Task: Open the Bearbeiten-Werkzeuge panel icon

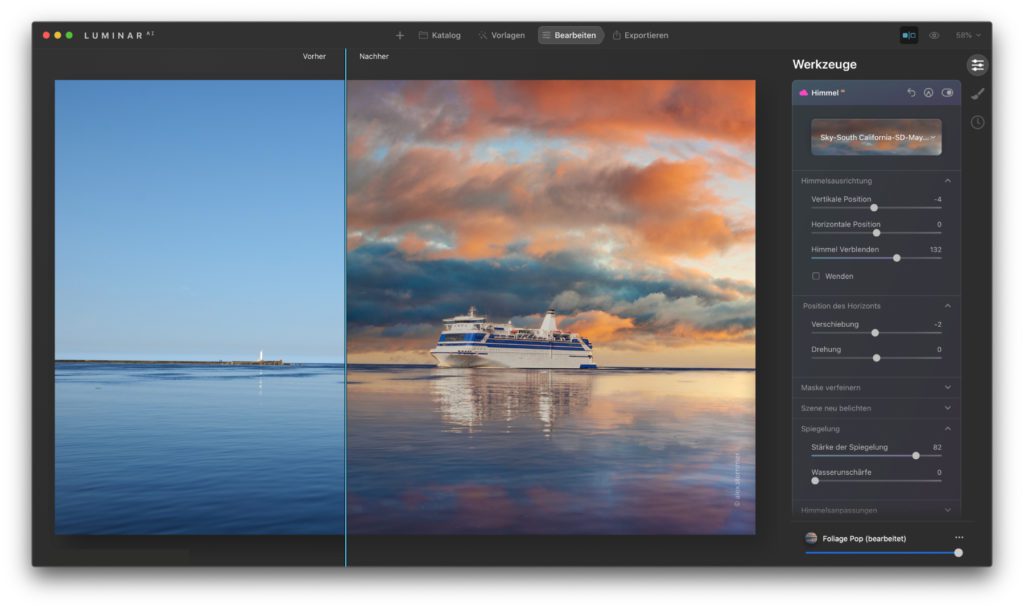Action: [x=977, y=64]
